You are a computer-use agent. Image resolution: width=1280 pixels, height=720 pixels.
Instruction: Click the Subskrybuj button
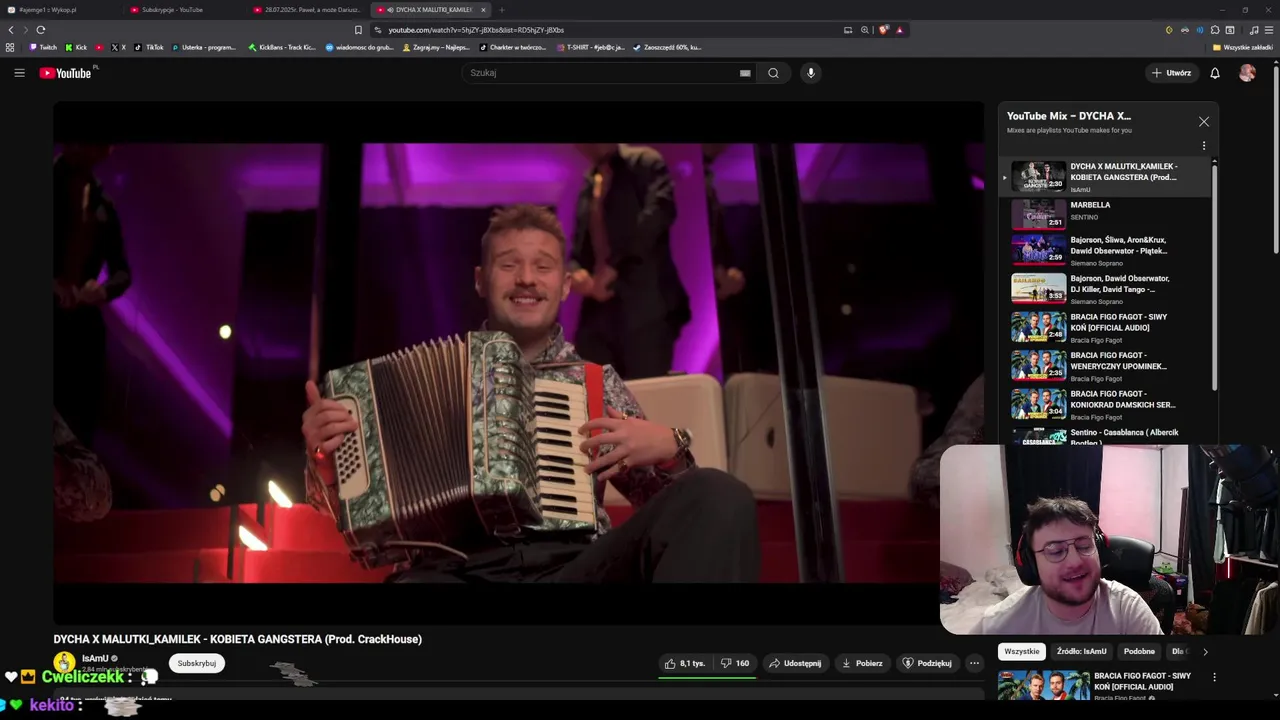pyautogui.click(x=197, y=663)
